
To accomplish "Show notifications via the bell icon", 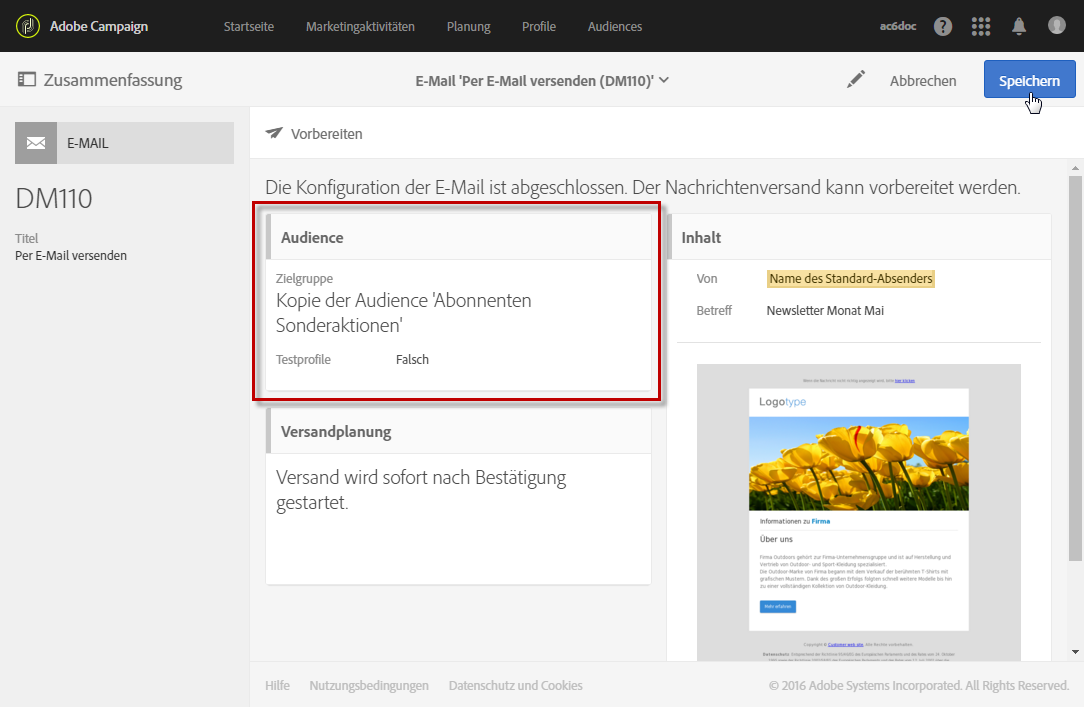I will point(1019,26).
